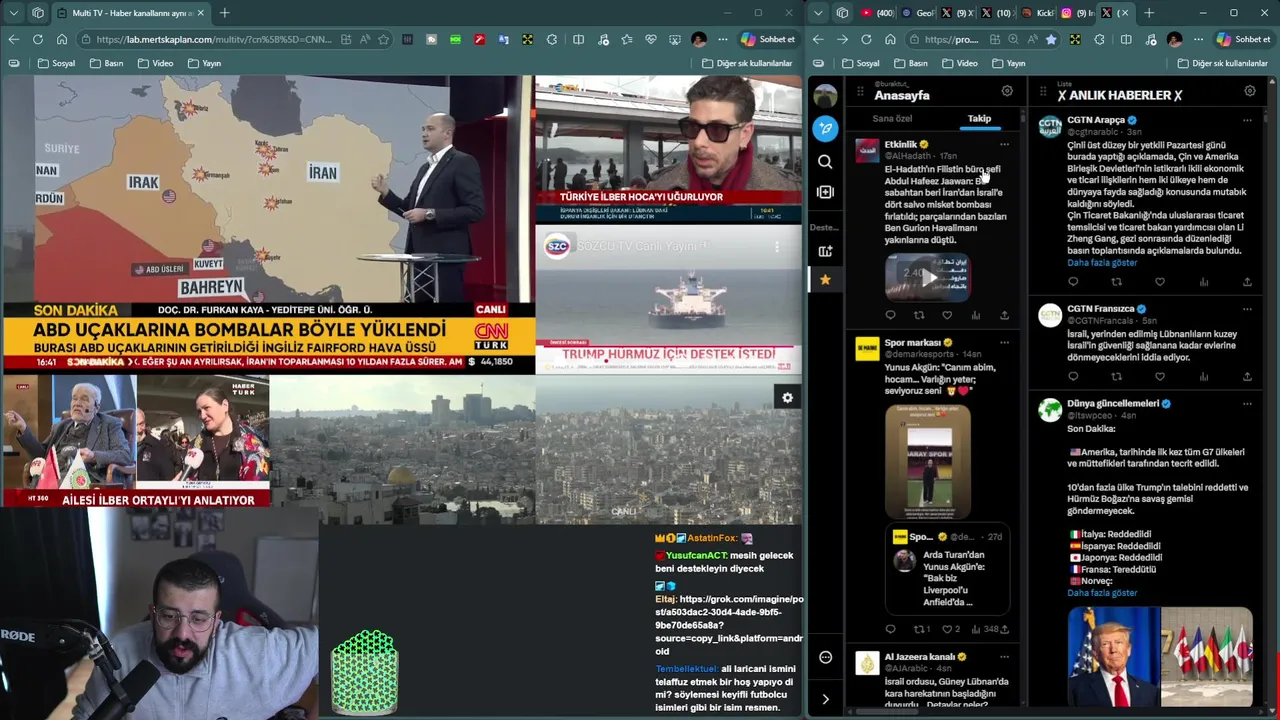Open options menu on Dünya güncellemeleri post

click(1247, 404)
